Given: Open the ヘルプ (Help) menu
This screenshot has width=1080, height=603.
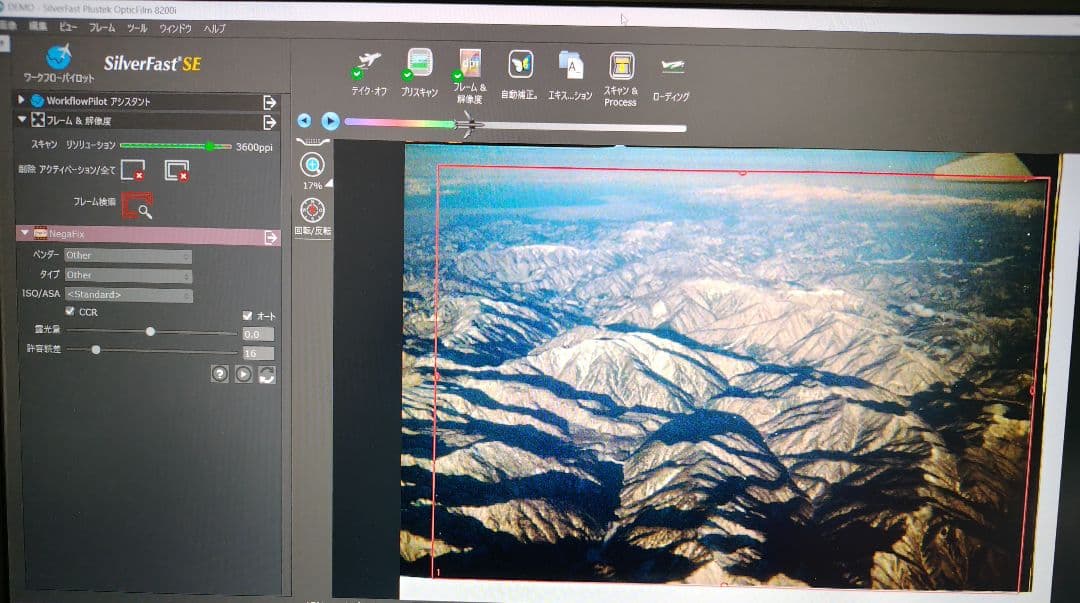Looking at the screenshot, I should click(214, 29).
